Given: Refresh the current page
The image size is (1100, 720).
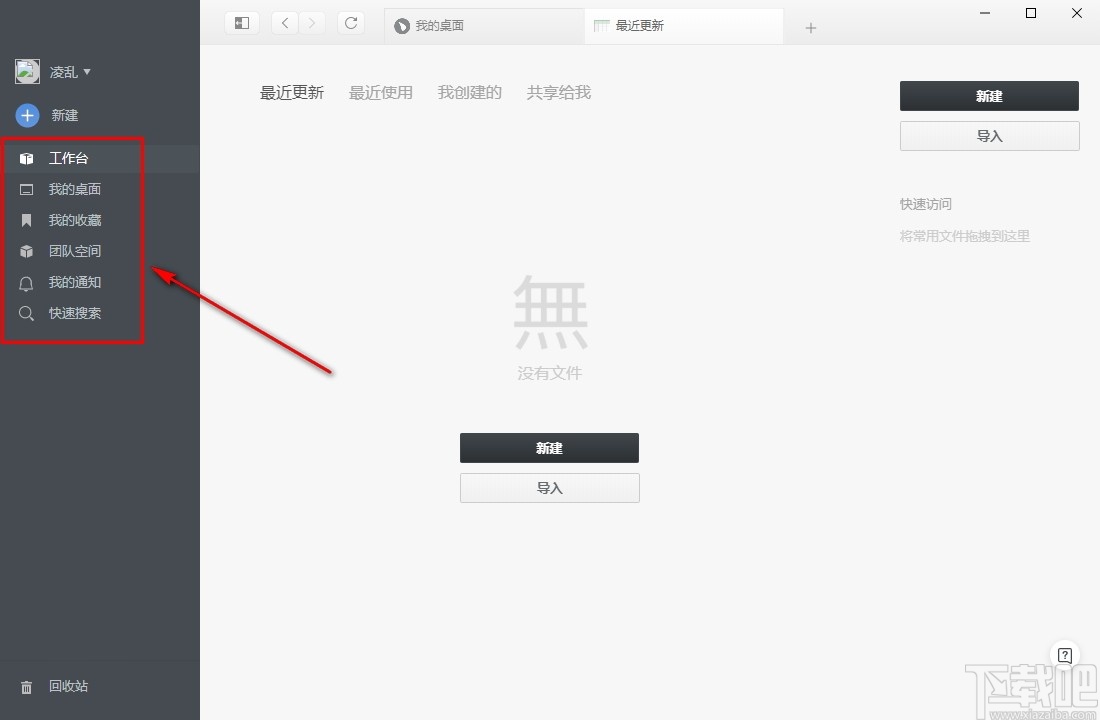Looking at the screenshot, I should [x=350, y=22].
